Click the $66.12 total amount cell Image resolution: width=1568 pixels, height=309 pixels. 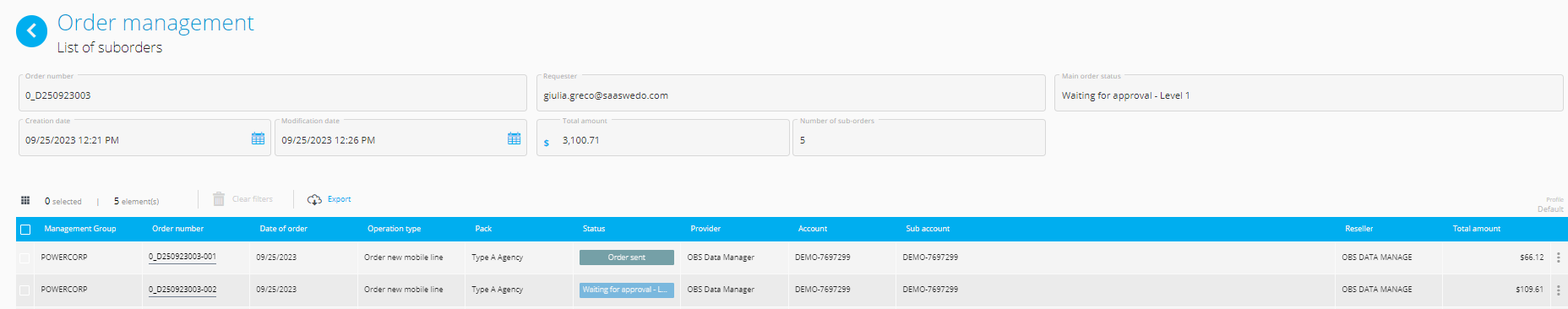1531,257
